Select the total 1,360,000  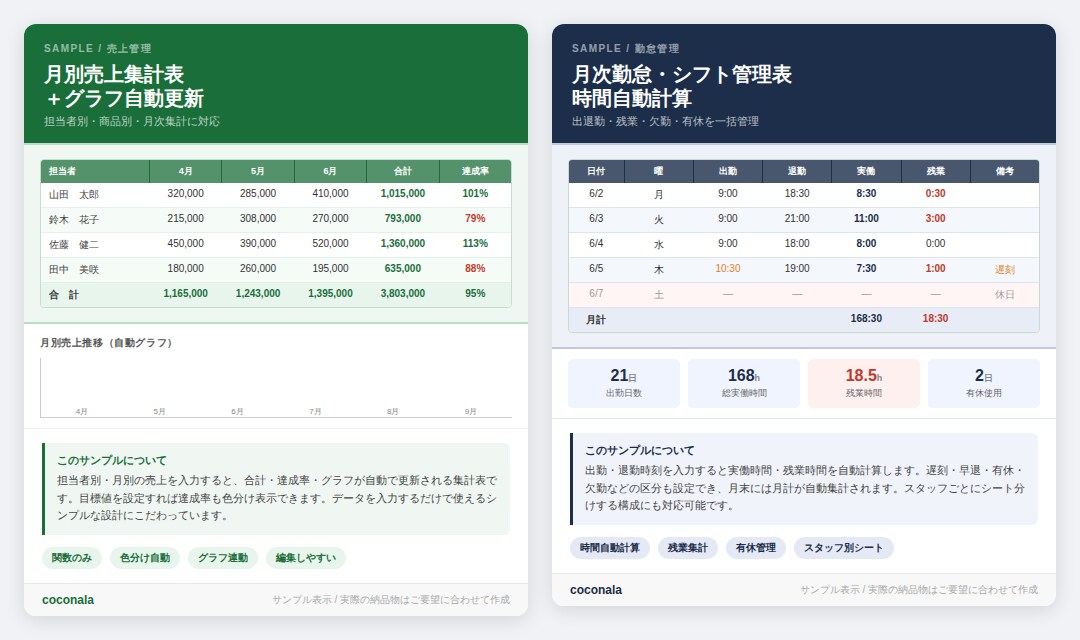tap(403, 243)
